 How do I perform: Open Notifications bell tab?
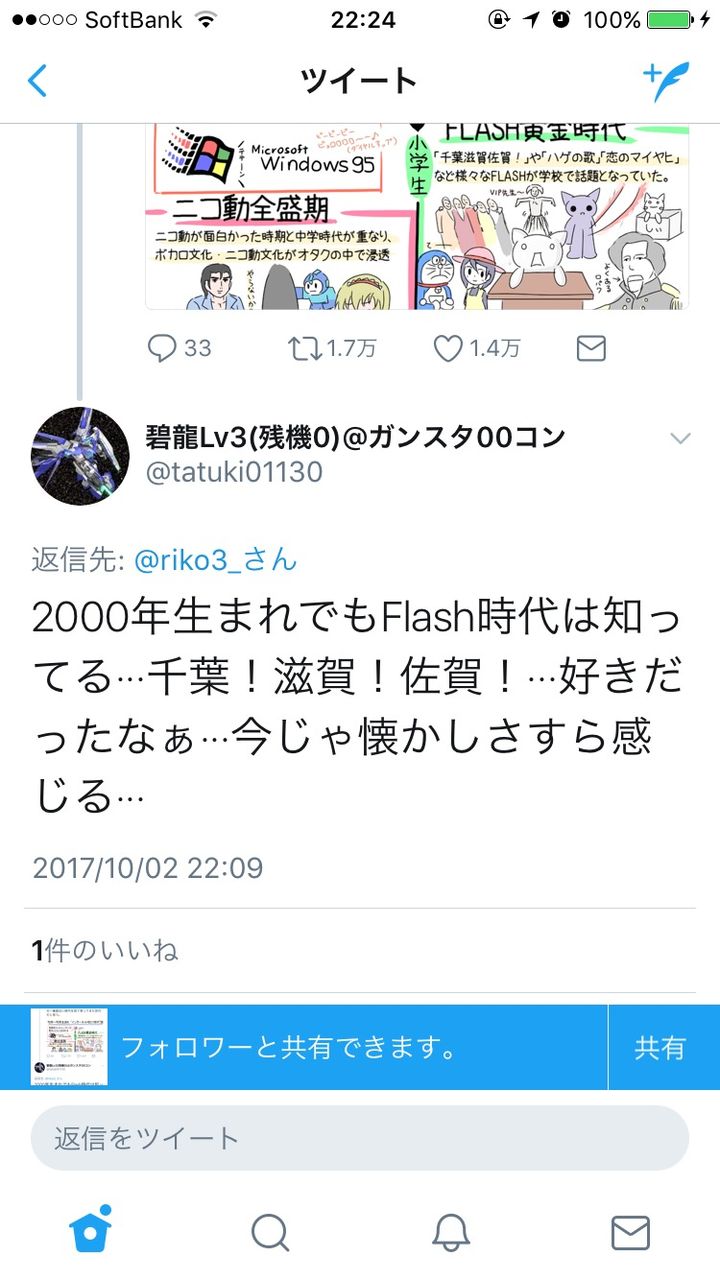pos(450,1233)
